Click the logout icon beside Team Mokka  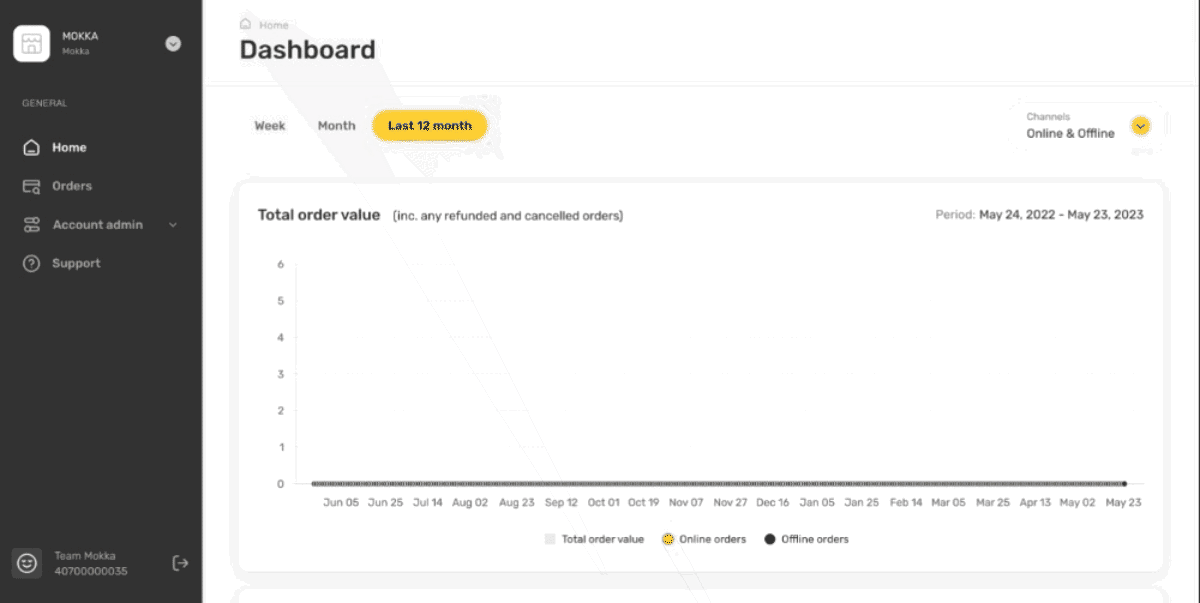(x=180, y=563)
